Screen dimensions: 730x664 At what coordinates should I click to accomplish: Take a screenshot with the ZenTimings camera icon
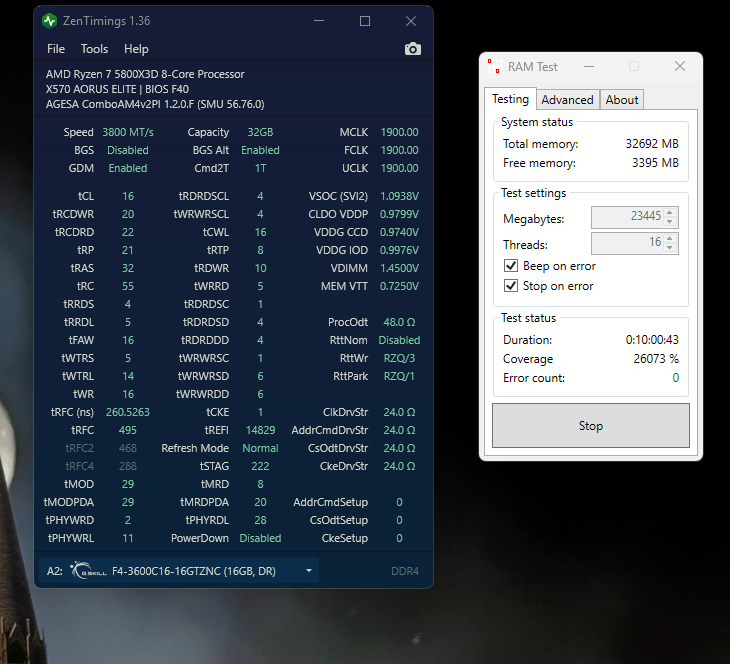pos(412,49)
